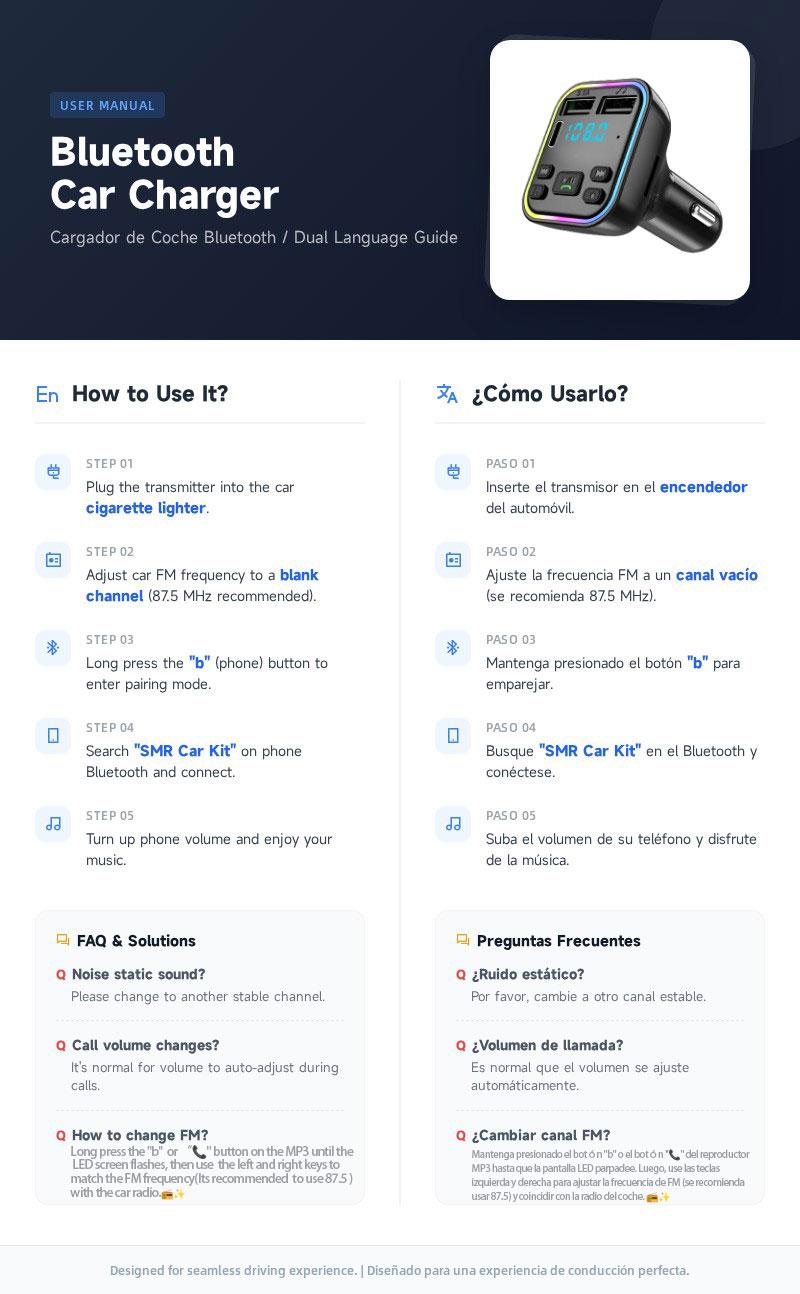Click the 'canal vacío' highlighted text
800x1294 pixels.
717,575
